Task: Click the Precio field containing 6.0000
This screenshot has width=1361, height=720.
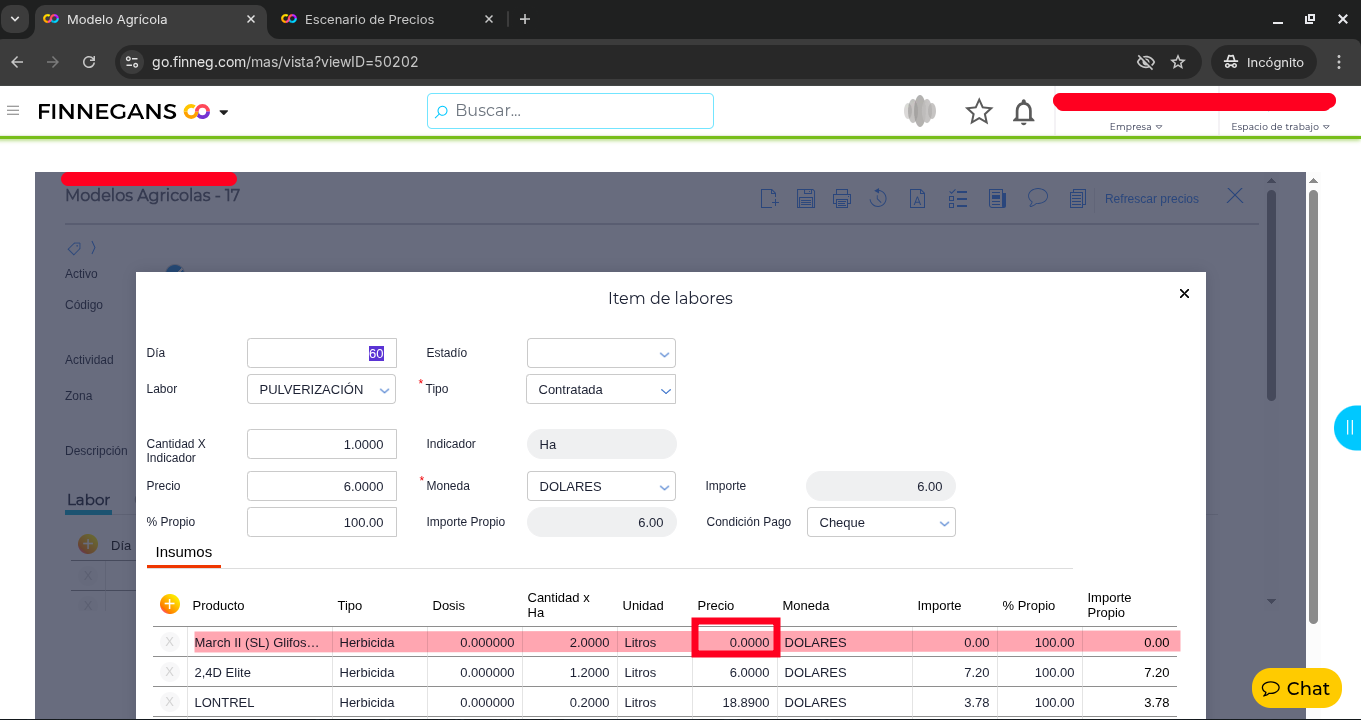Action: tap(321, 487)
